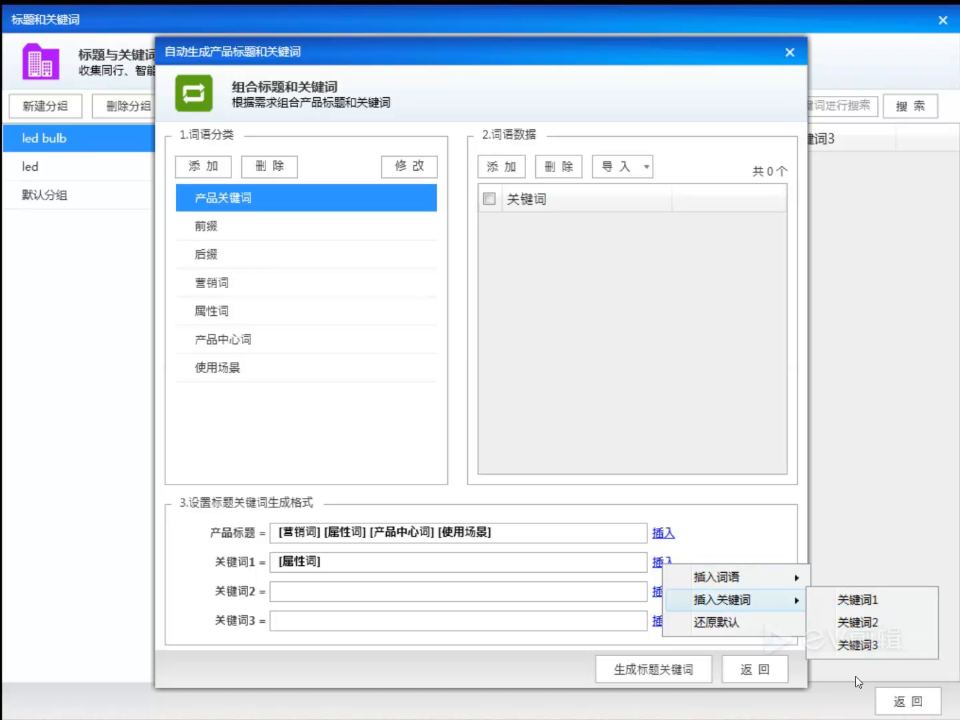Click the 删除分组 button

[x=124, y=106]
